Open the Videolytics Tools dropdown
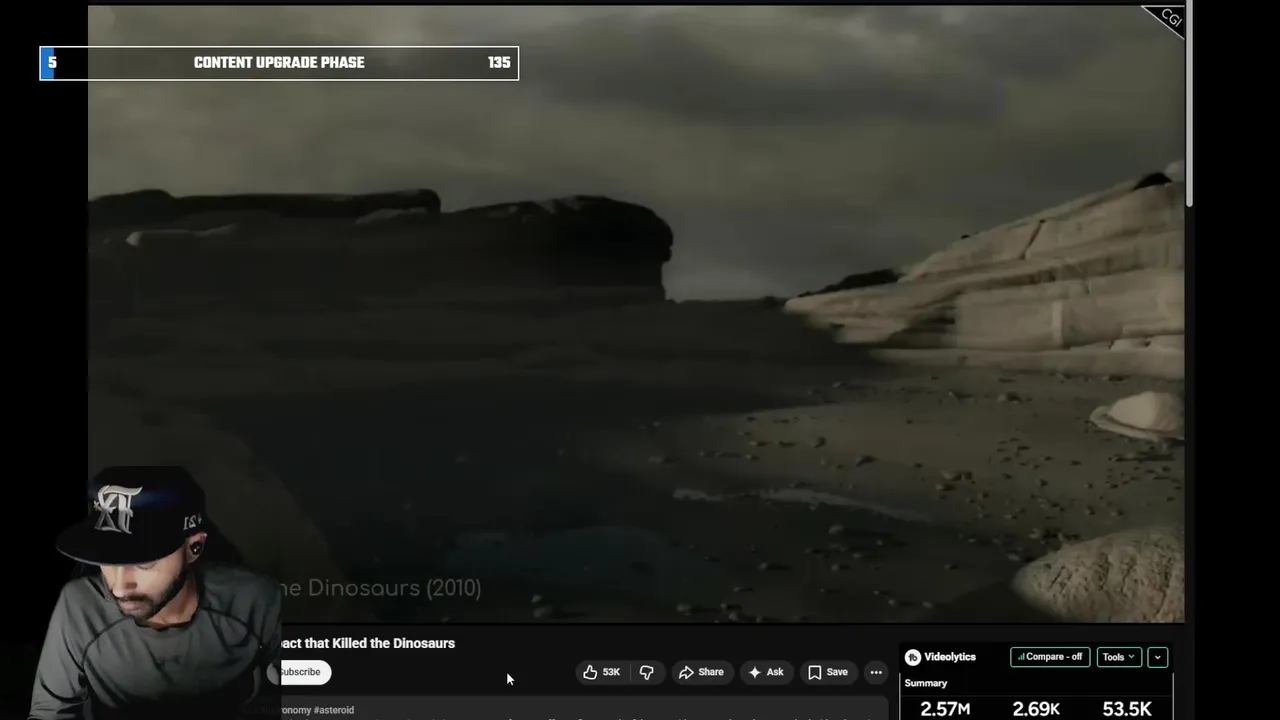Screen dimensions: 1280x720 (1118, 657)
